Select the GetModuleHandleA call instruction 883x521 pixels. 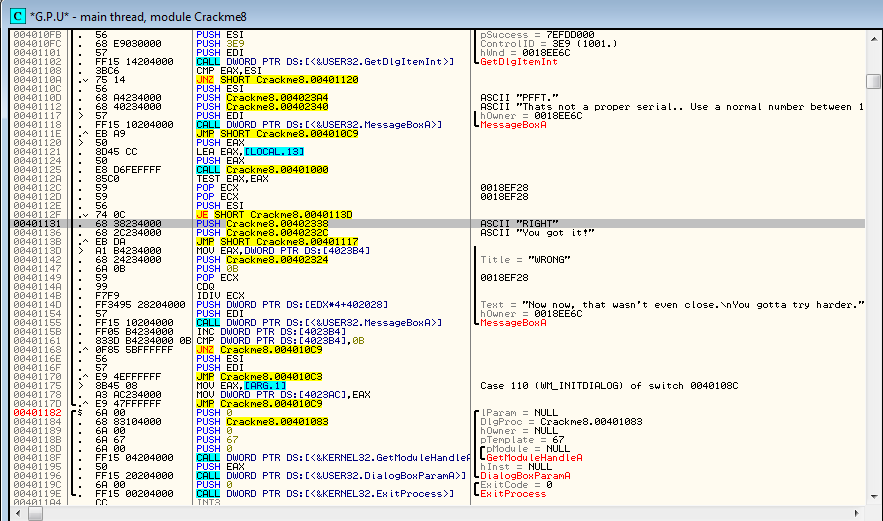coord(333,458)
